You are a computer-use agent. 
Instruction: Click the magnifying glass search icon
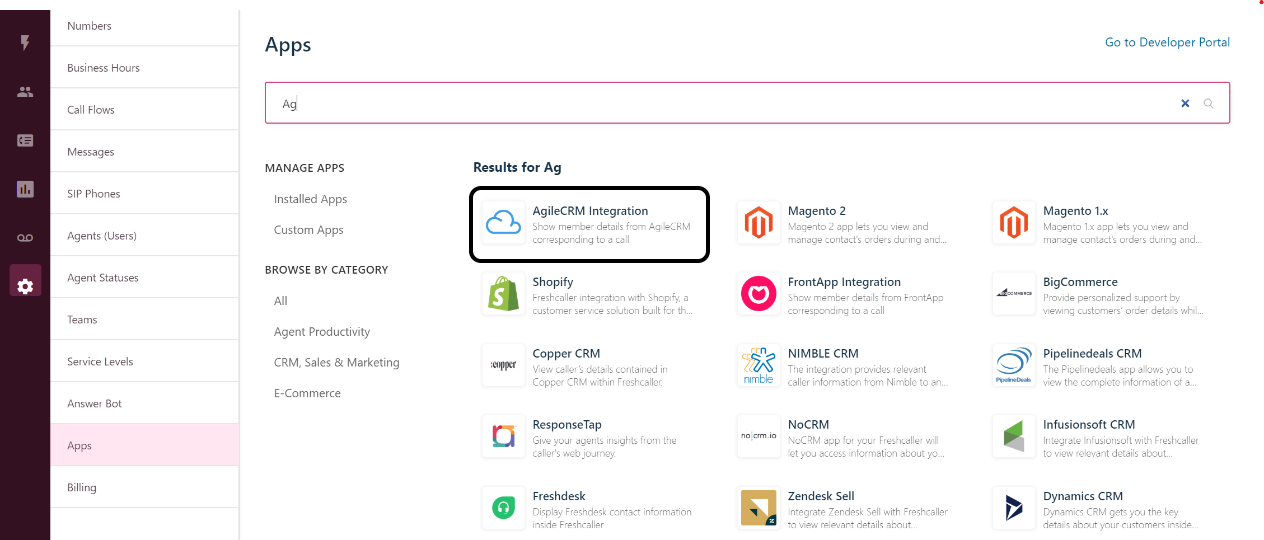[x=1208, y=103]
